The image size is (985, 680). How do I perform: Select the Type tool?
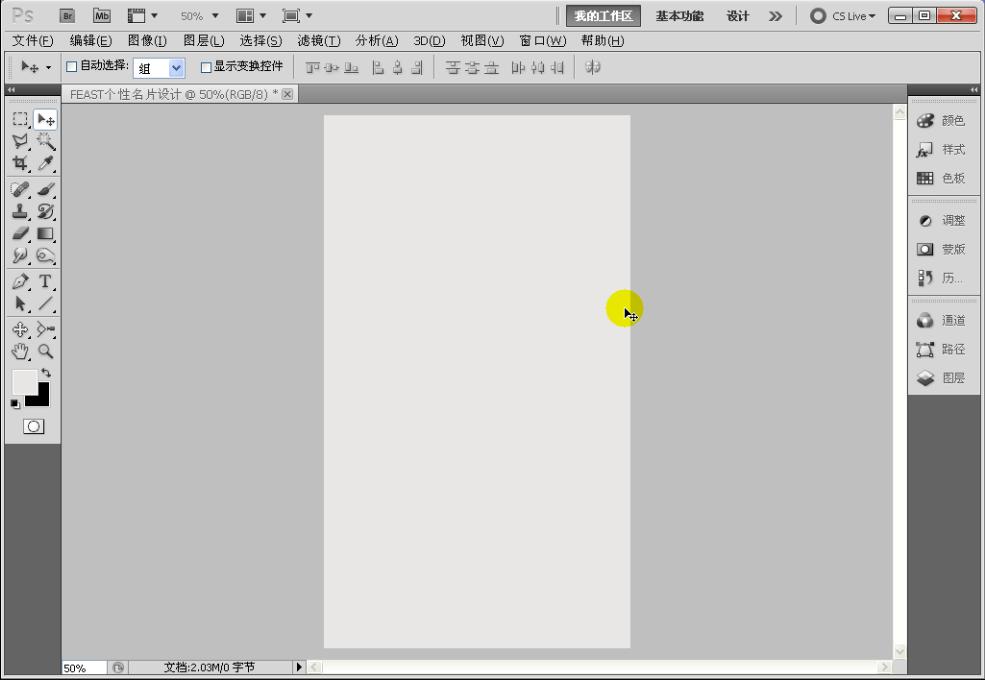(44, 281)
